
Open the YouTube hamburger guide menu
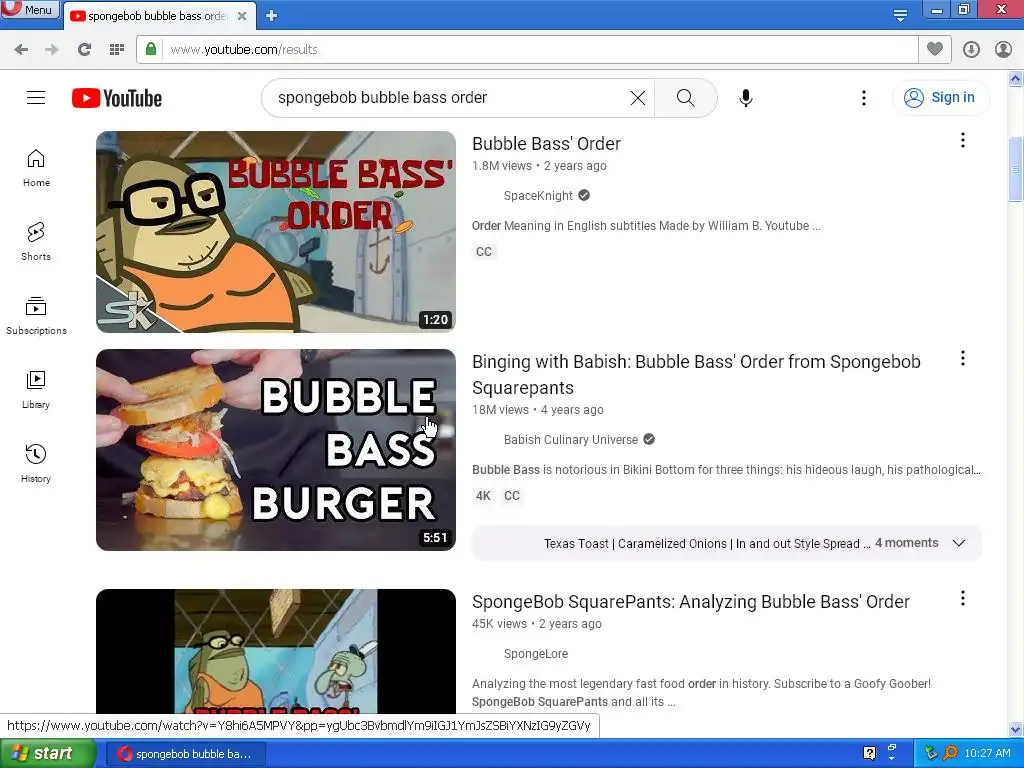(36, 98)
